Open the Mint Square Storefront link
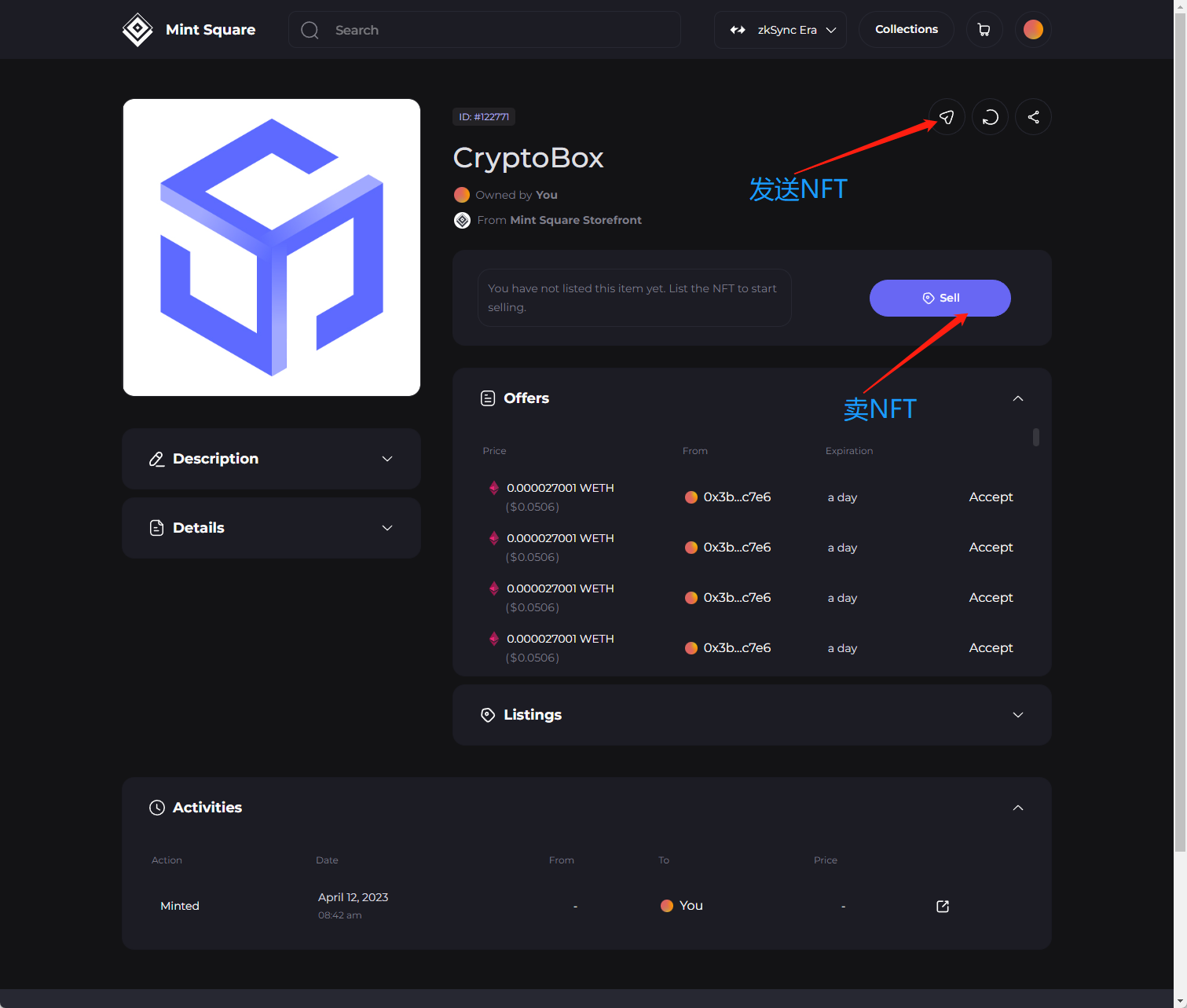 pyautogui.click(x=576, y=220)
